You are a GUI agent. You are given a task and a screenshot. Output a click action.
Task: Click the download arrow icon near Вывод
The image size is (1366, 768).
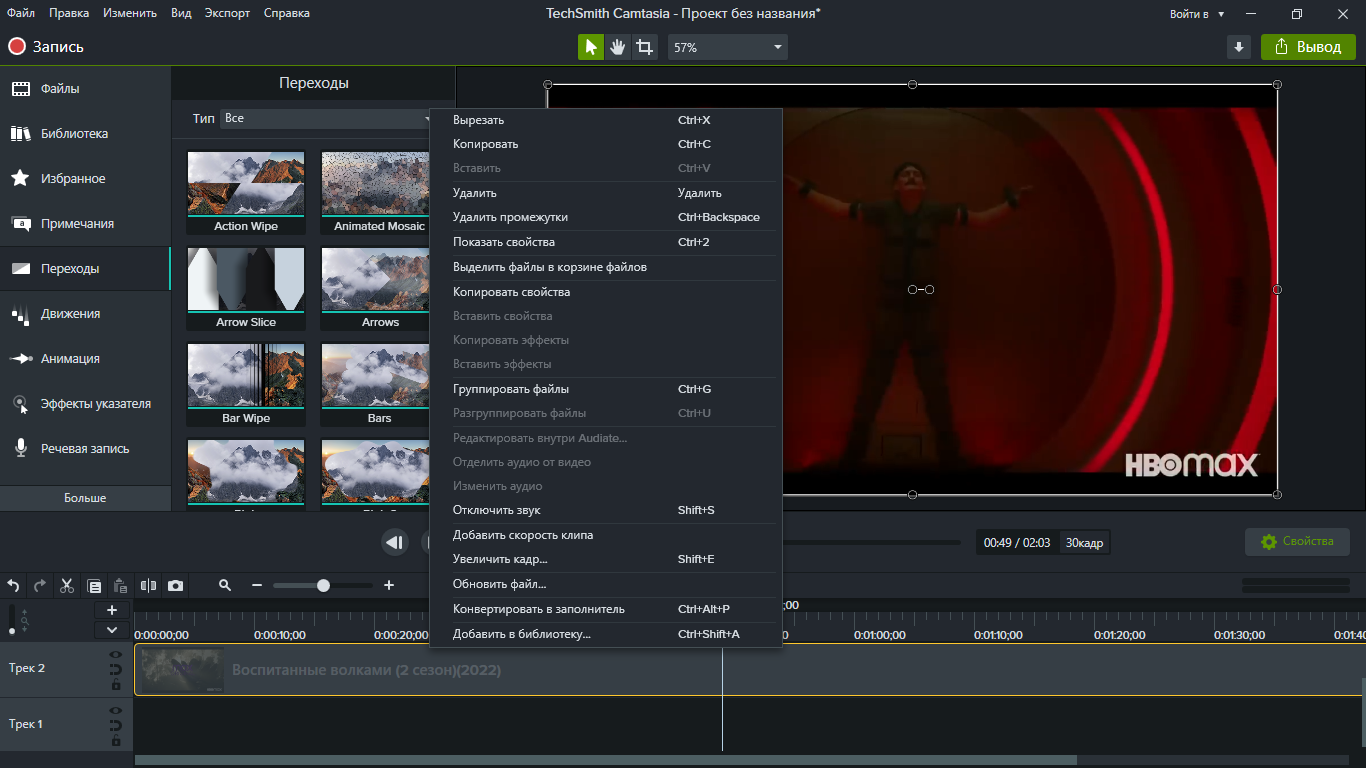(x=1238, y=47)
